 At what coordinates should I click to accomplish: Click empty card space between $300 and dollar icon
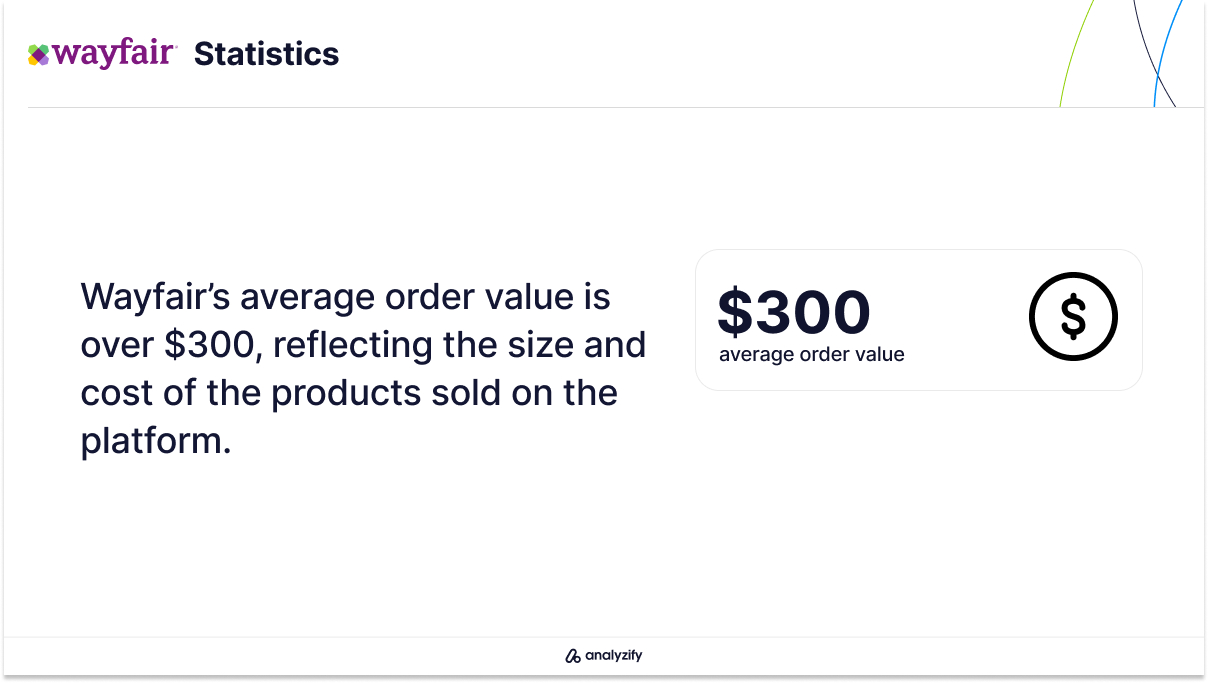coord(950,315)
